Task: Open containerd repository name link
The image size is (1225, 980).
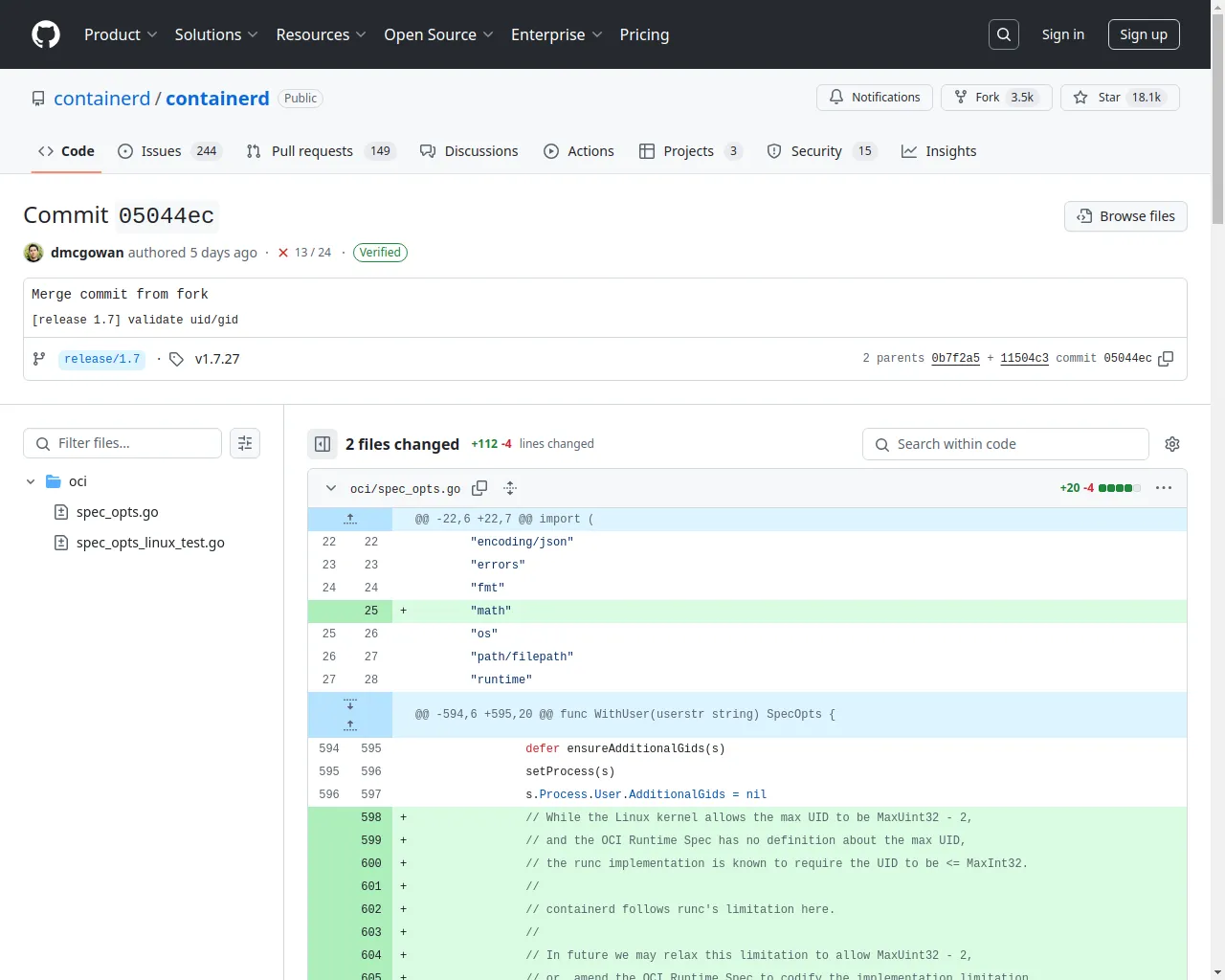Action: [x=217, y=99]
